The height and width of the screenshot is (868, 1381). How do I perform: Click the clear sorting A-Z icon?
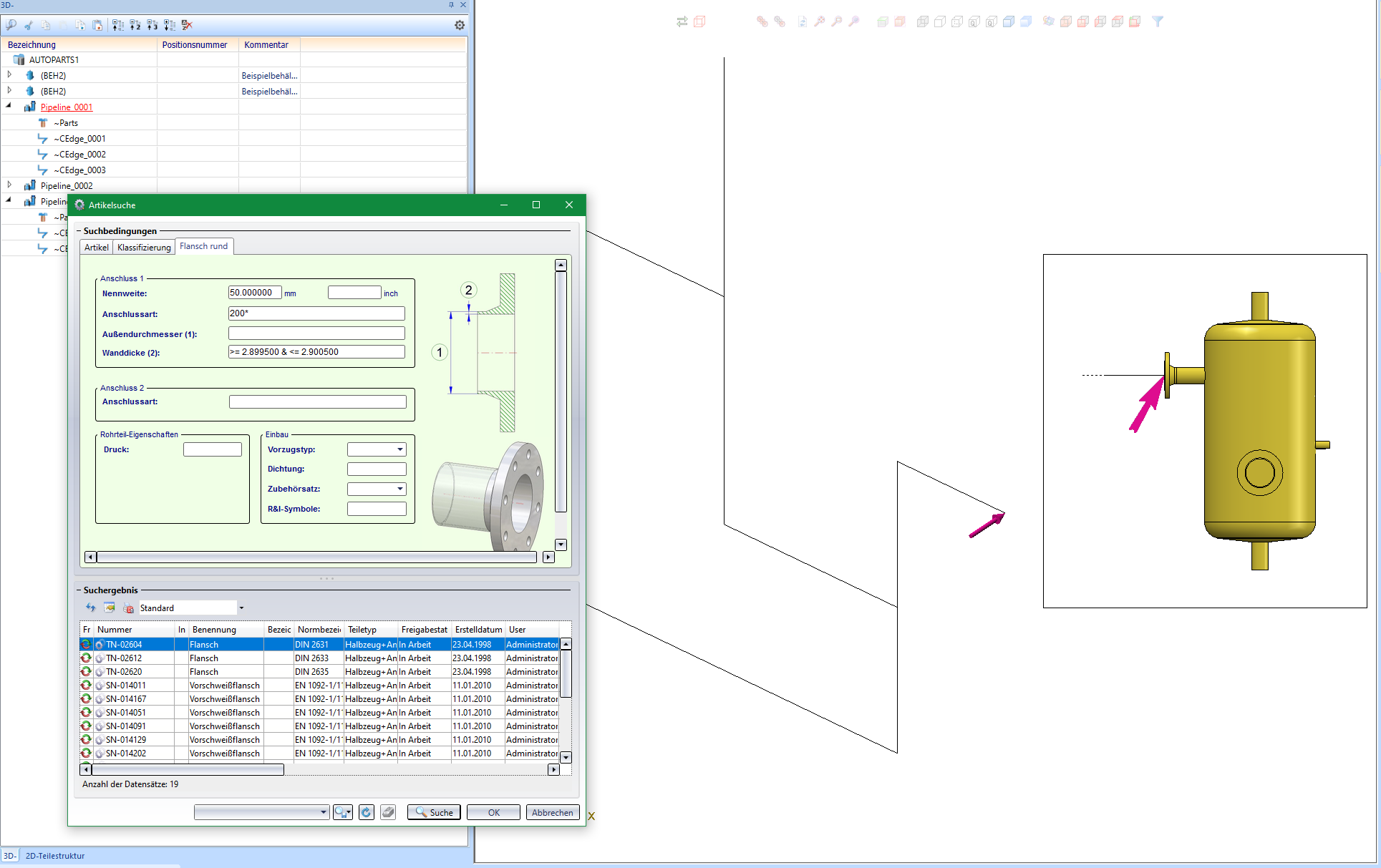[x=187, y=25]
